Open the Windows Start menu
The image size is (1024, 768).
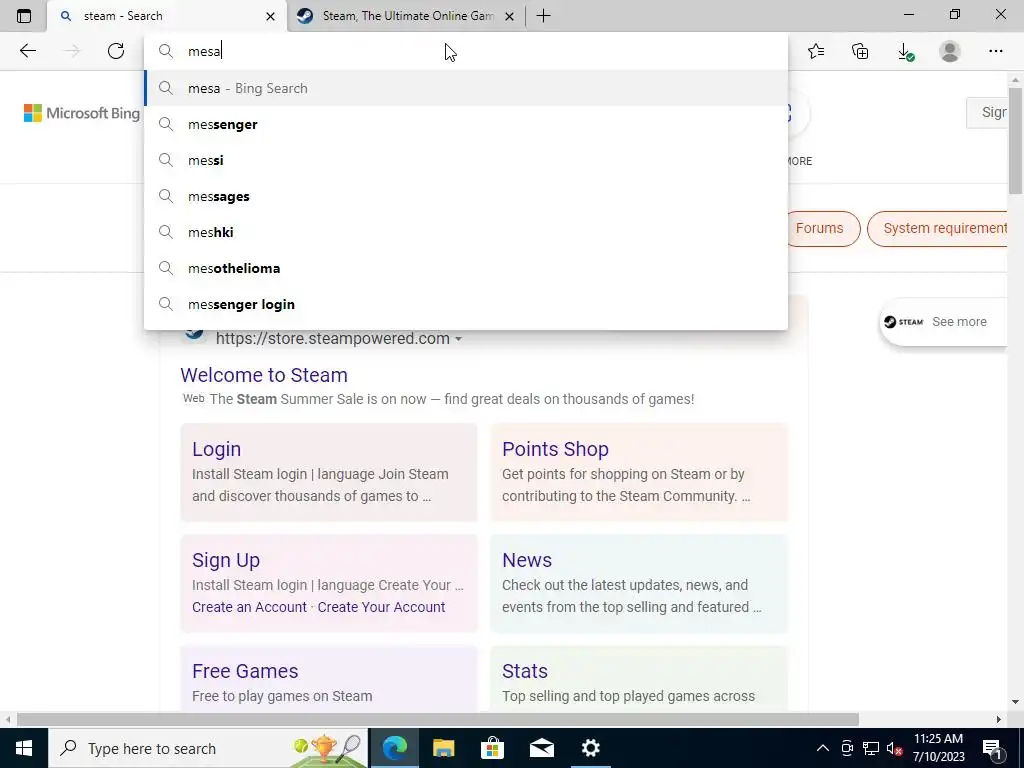click(24, 748)
